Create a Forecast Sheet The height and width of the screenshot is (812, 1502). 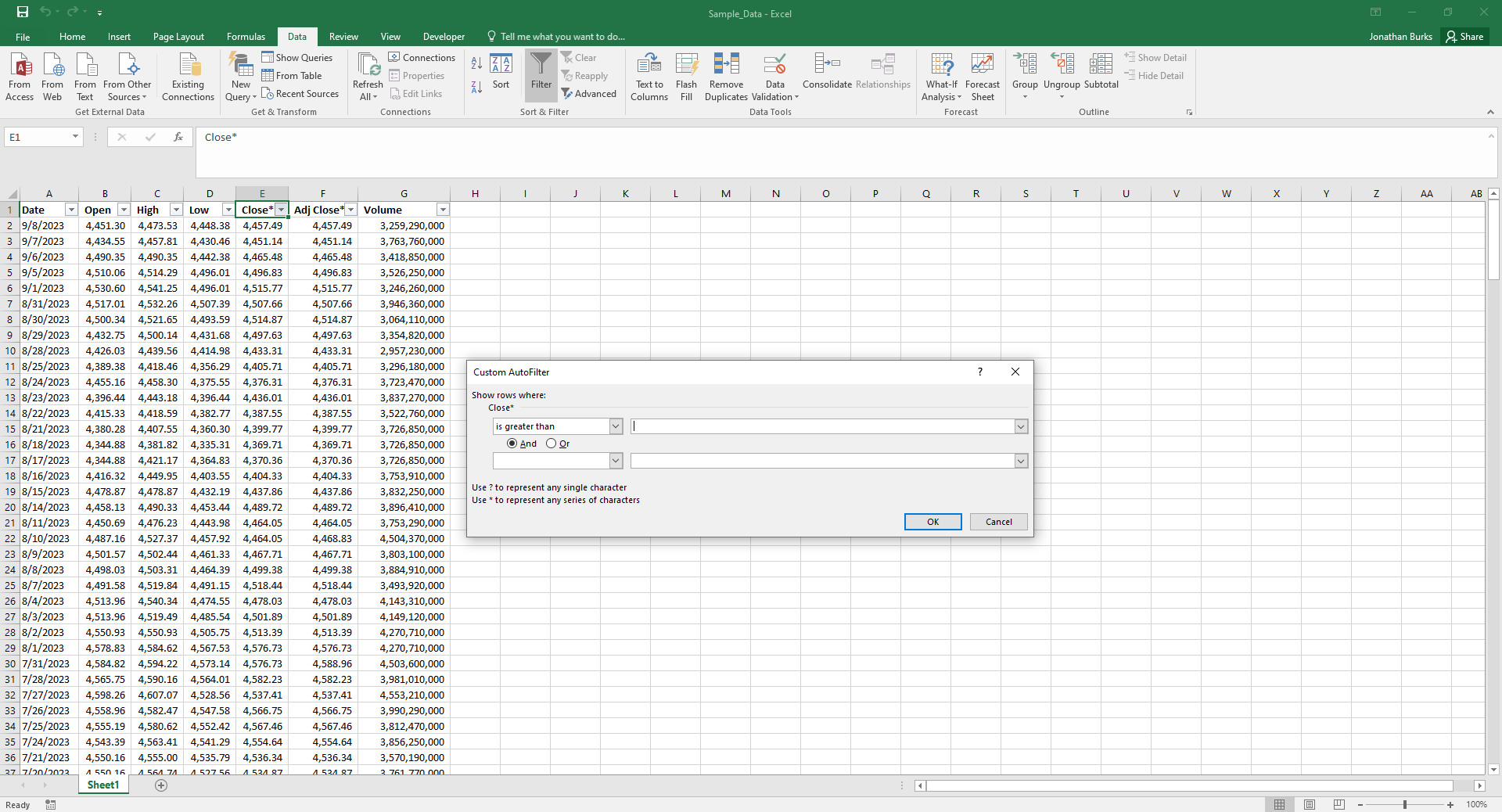983,77
